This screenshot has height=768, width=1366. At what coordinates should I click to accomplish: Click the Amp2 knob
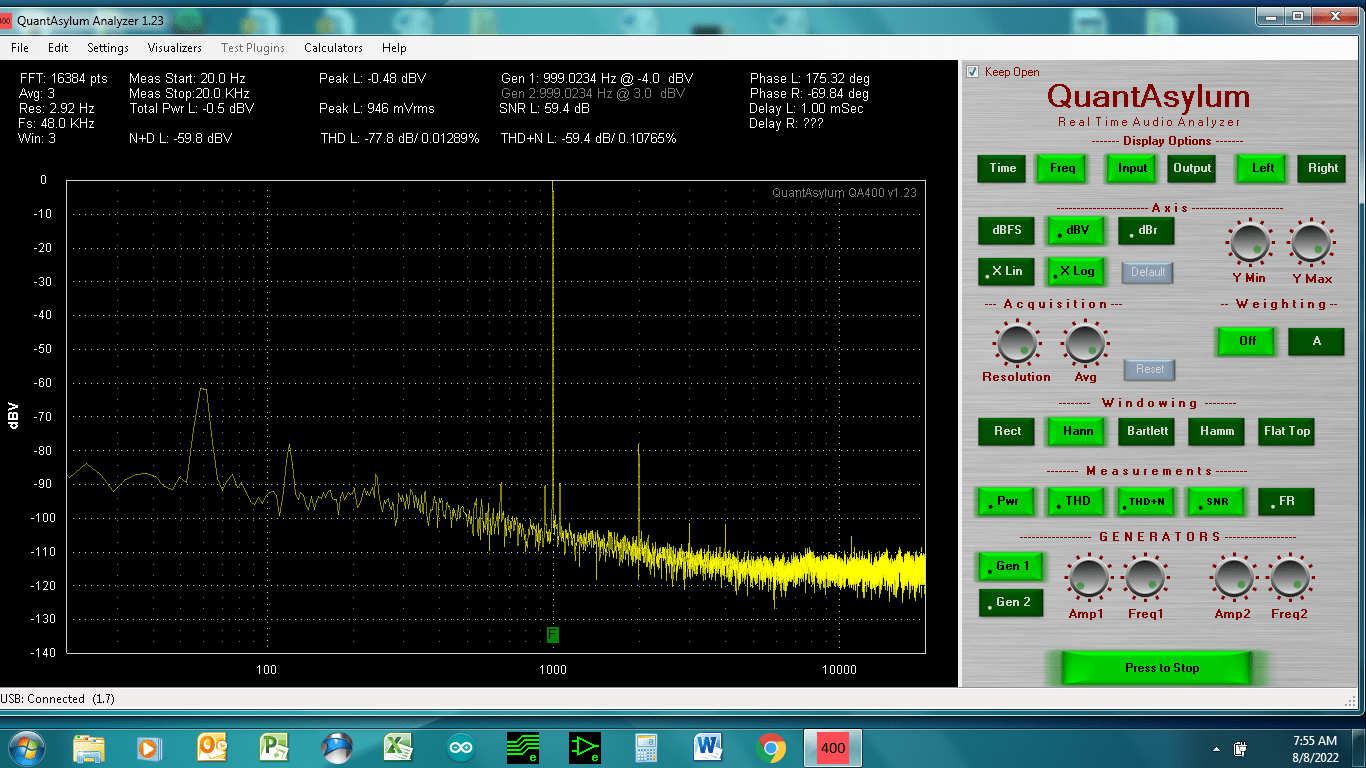[1234, 577]
